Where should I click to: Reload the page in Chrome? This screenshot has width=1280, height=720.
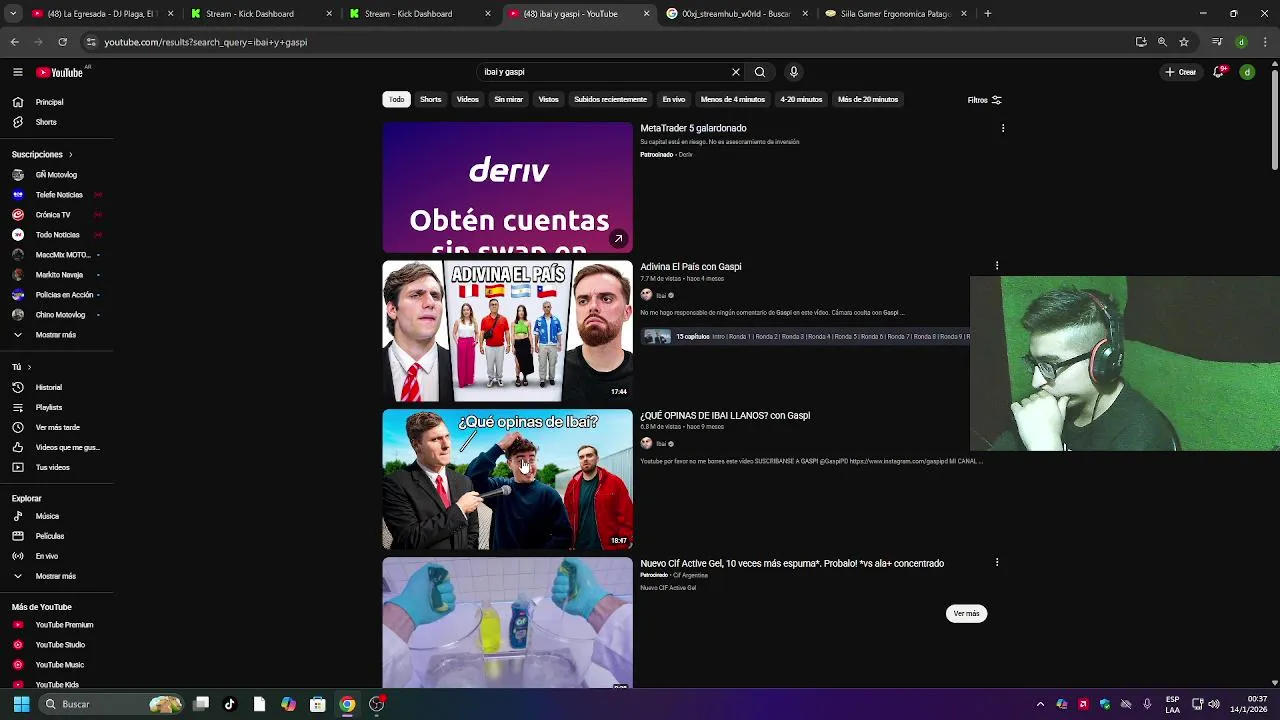click(62, 42)
